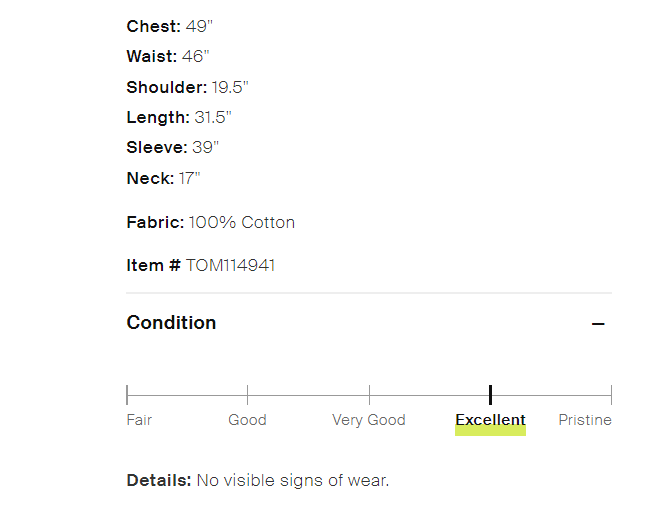Click the Very Good condition label
The width and height of the screenshot is (666, 515).
coord(369,420)
